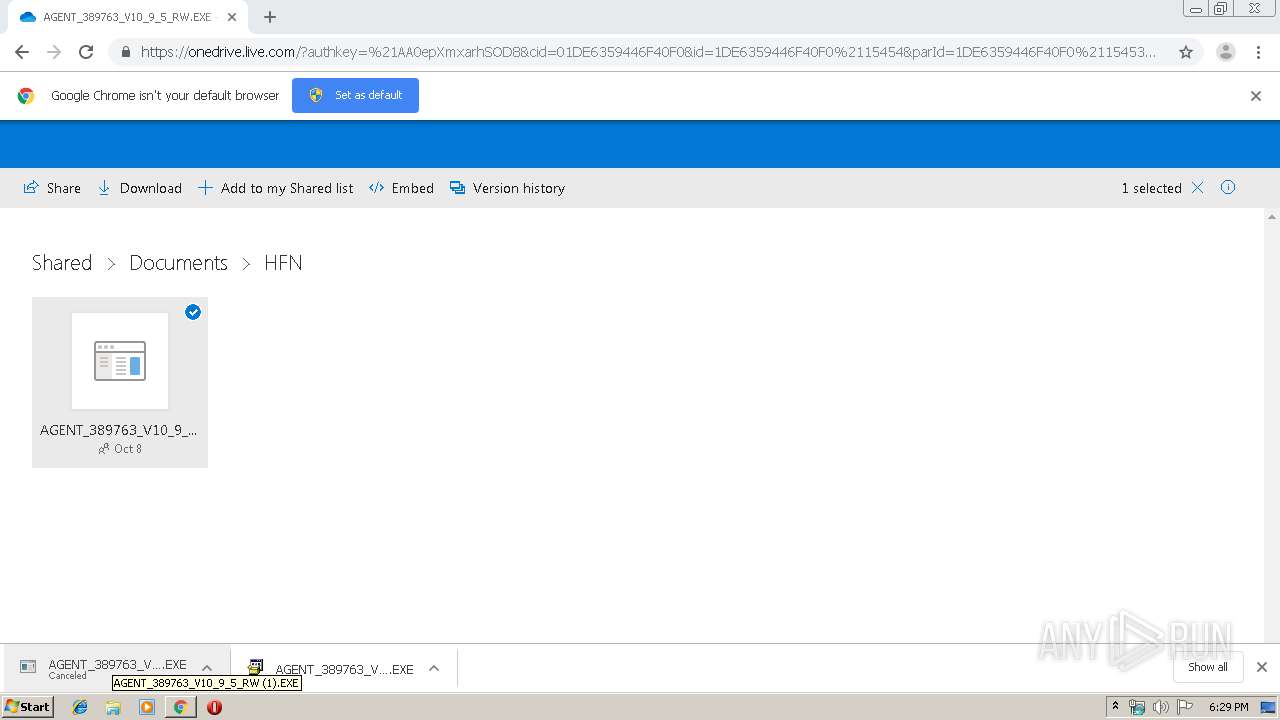Dismiss the default browser notification bar
The image size is (1280, 720).
tap(1256, 96)
